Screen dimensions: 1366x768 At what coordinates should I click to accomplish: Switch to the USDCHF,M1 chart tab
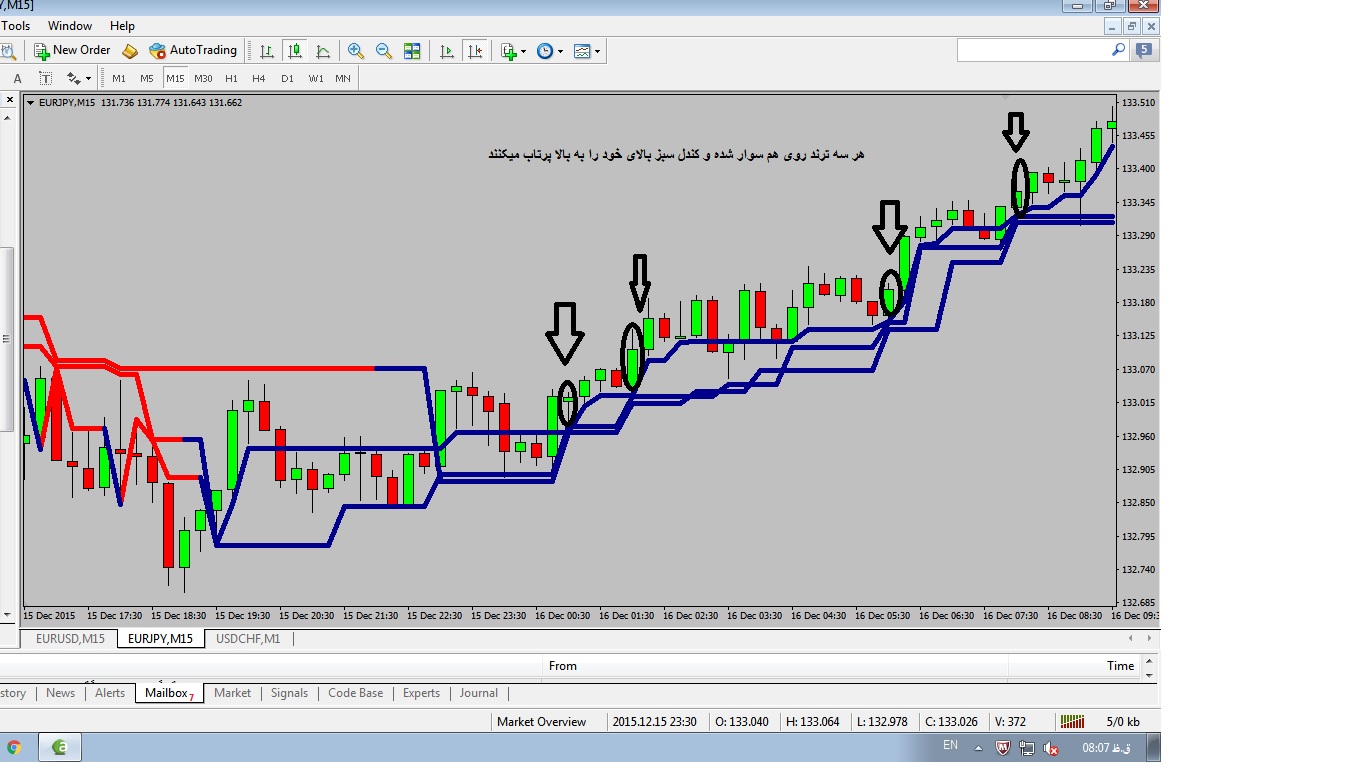click(x=248, y=638)
